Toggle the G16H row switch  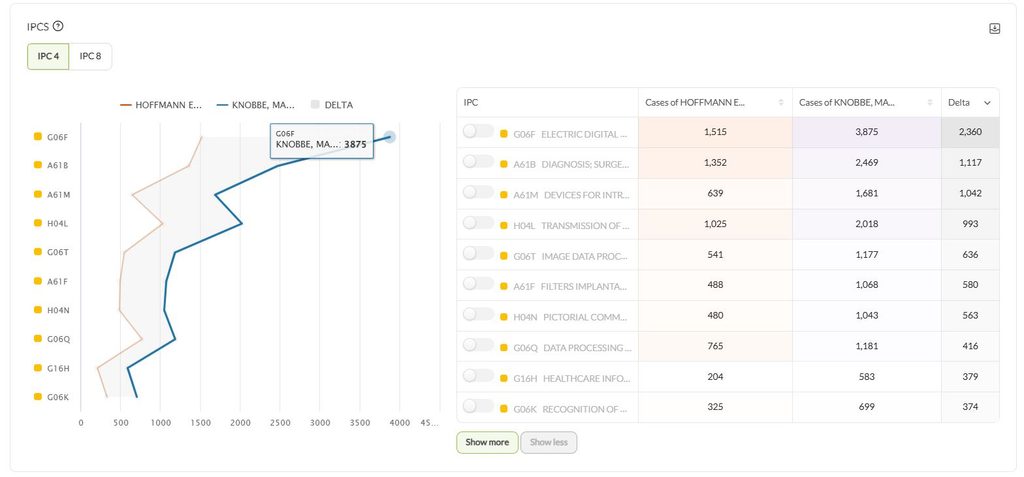(478, 376)
